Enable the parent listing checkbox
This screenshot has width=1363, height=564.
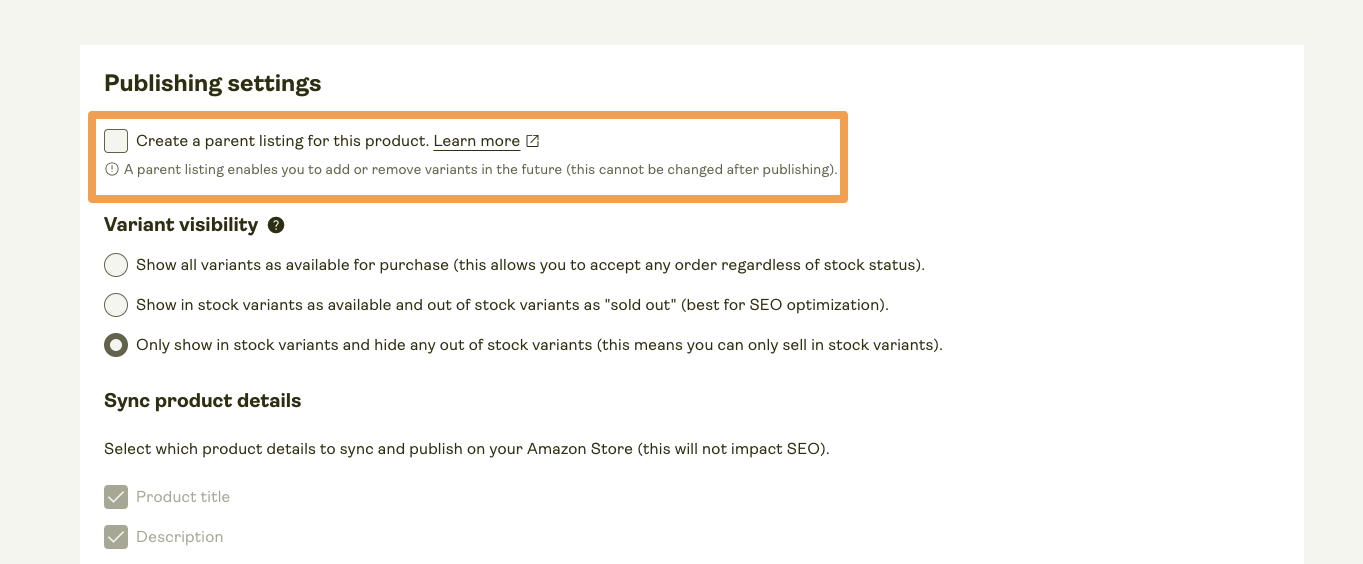click(116, 141)
